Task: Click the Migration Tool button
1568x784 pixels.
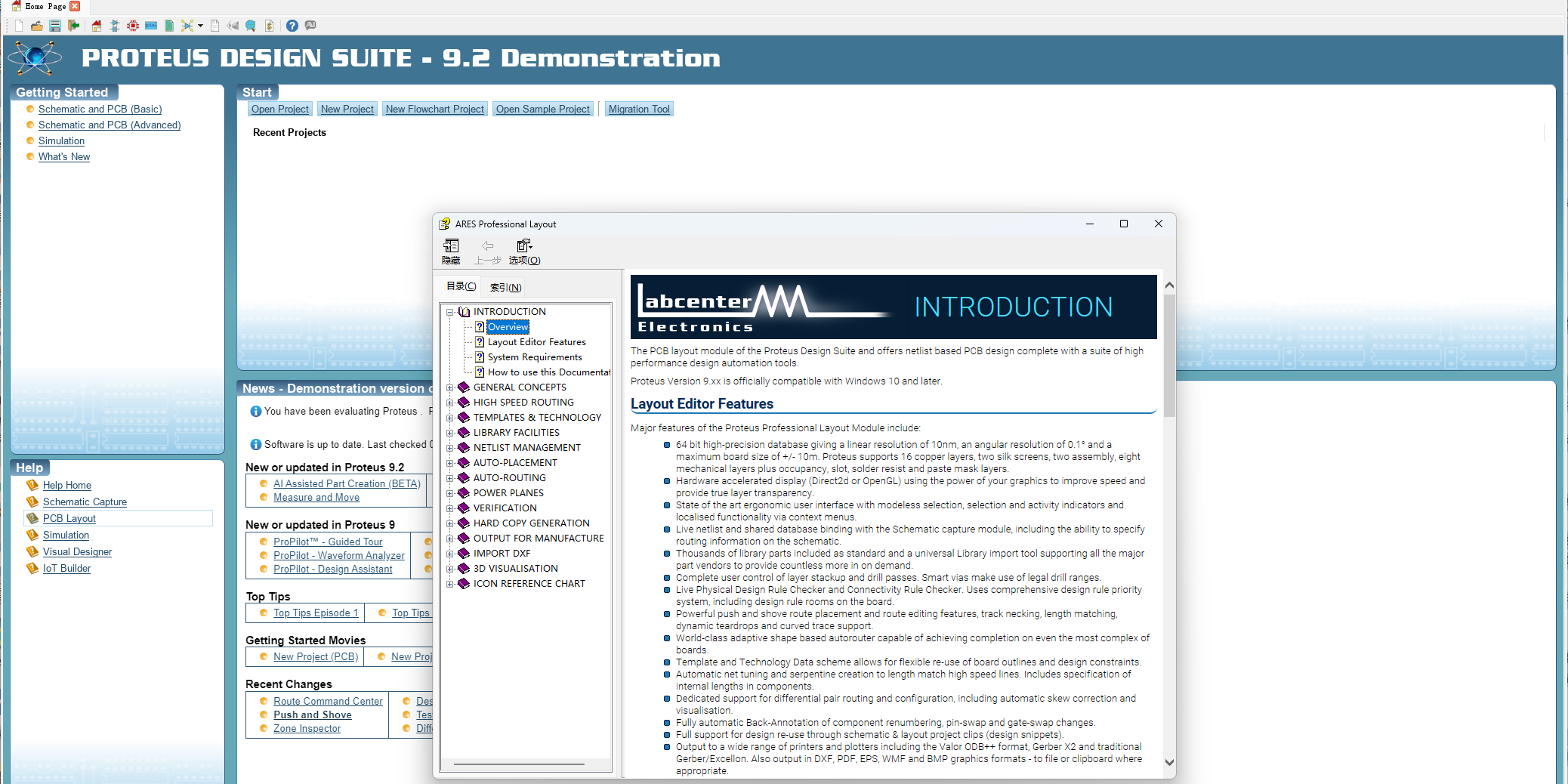Action: [639, 110]
